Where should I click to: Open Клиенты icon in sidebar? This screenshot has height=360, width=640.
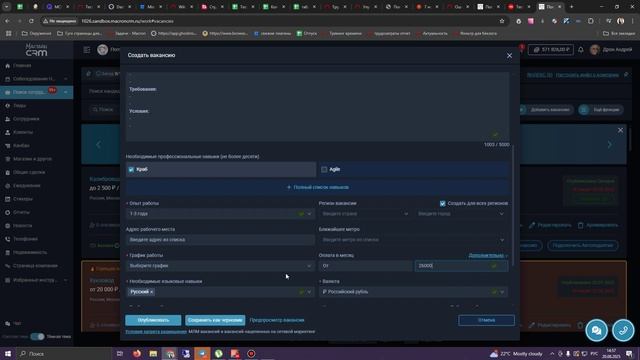point(7,132)
